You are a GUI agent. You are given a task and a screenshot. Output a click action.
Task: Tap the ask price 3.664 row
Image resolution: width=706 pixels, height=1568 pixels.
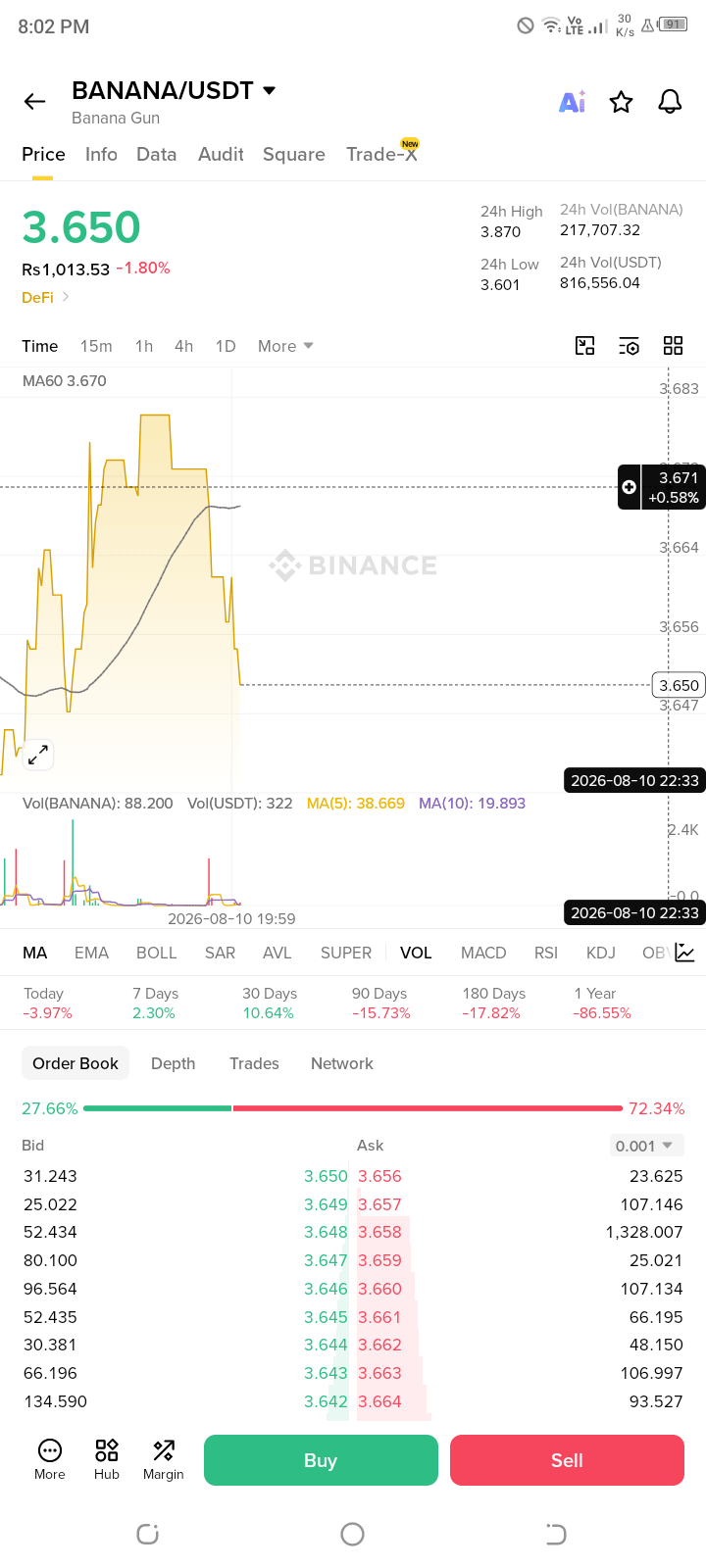(x=521, y=1401)
